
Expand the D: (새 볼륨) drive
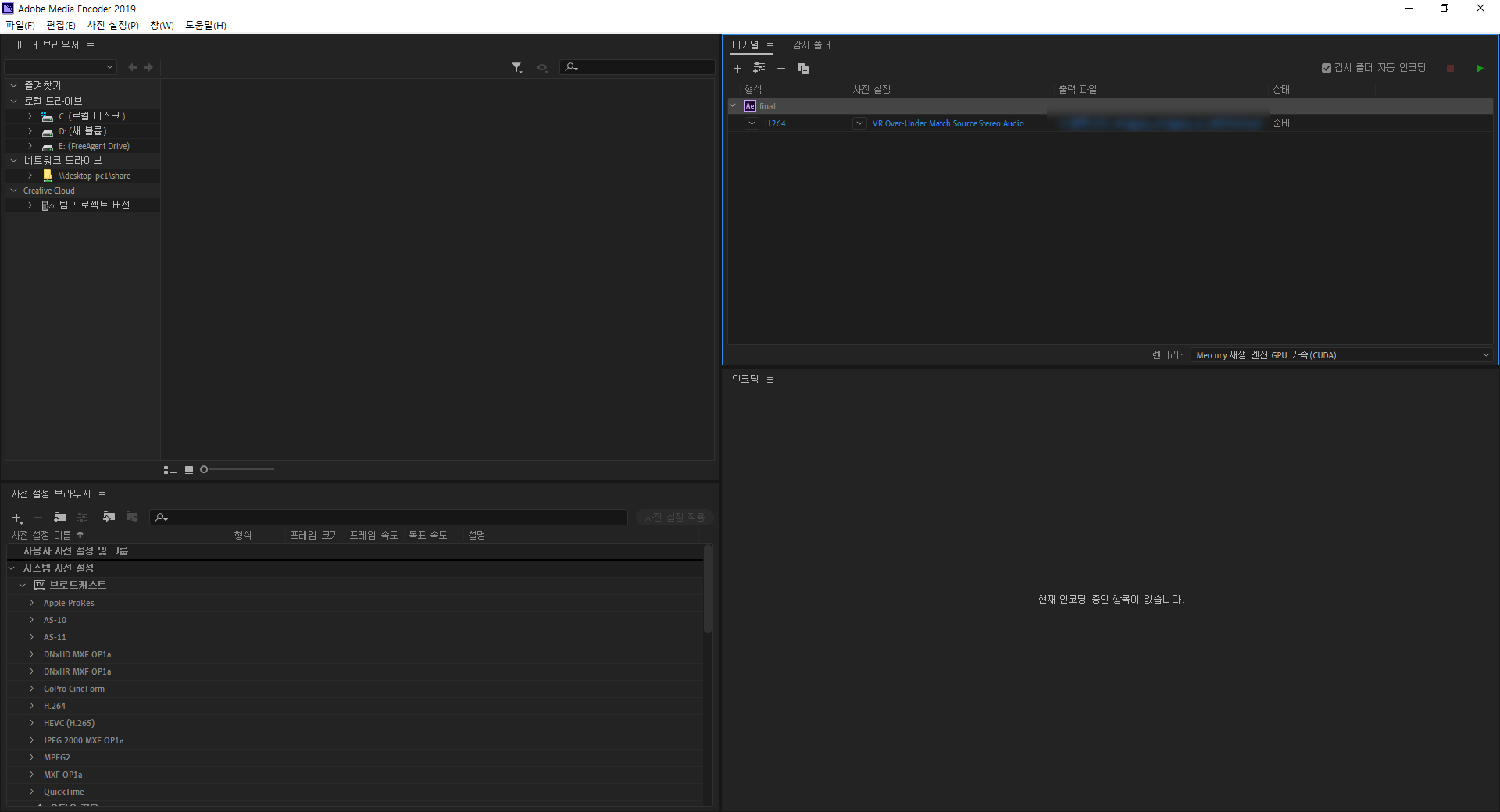[x=30, y=131]
